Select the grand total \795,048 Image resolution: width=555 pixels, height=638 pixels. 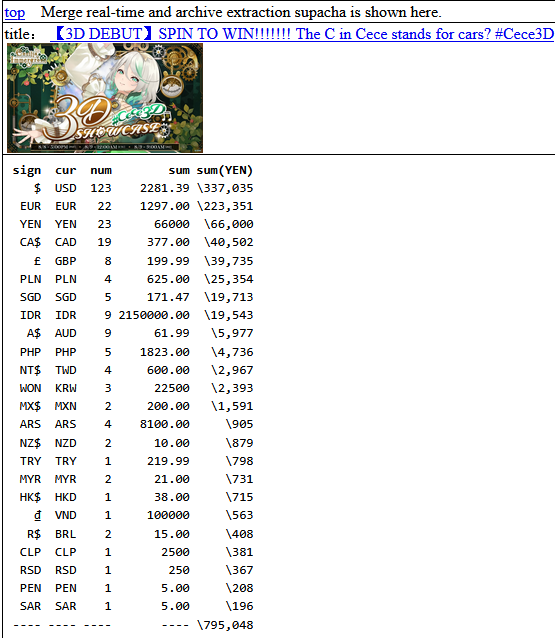click(225, 625)
